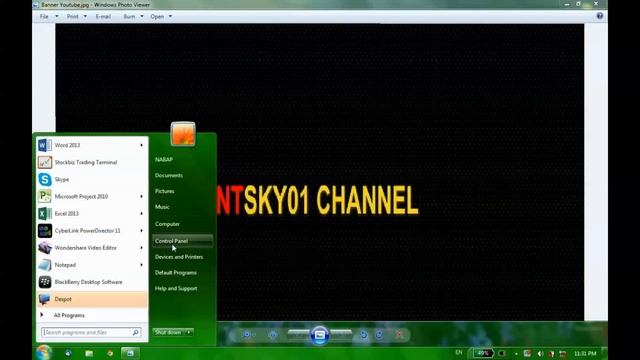The height and width of the screenshot is (360, 640).
Task: Click the battery percentage indicator
Action: tap(483, 353)
